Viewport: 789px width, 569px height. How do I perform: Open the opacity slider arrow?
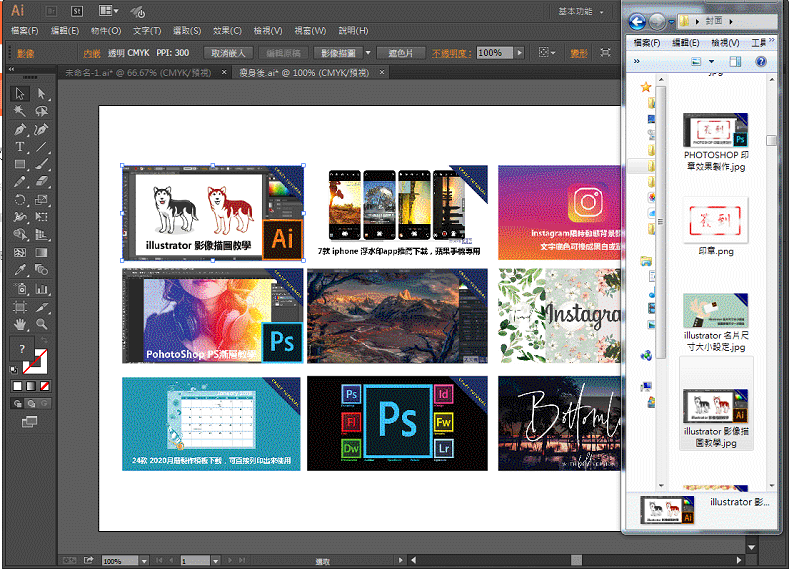(x=520, y=53)
